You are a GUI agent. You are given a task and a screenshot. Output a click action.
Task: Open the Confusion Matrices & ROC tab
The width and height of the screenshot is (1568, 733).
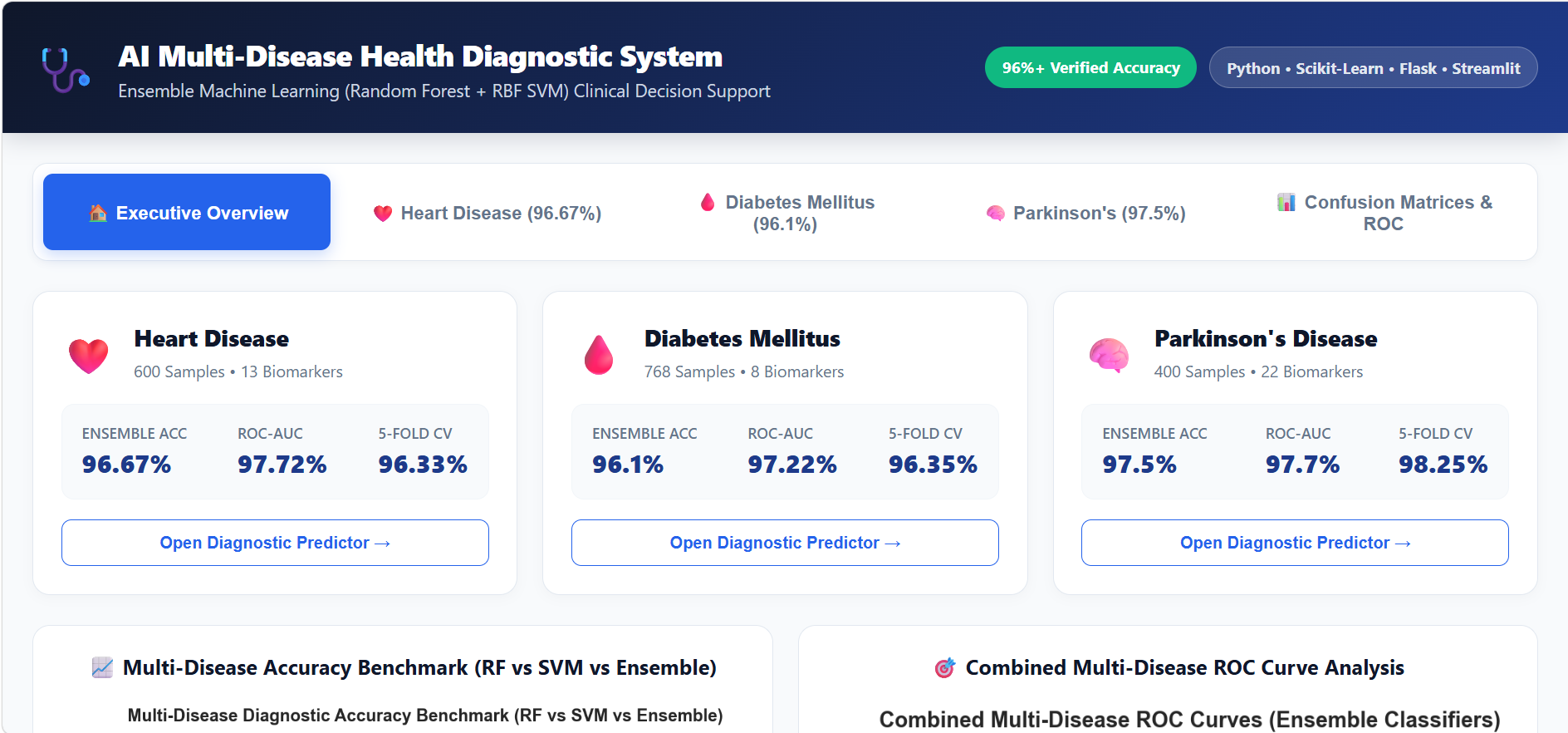click(x=1384, y=213)
